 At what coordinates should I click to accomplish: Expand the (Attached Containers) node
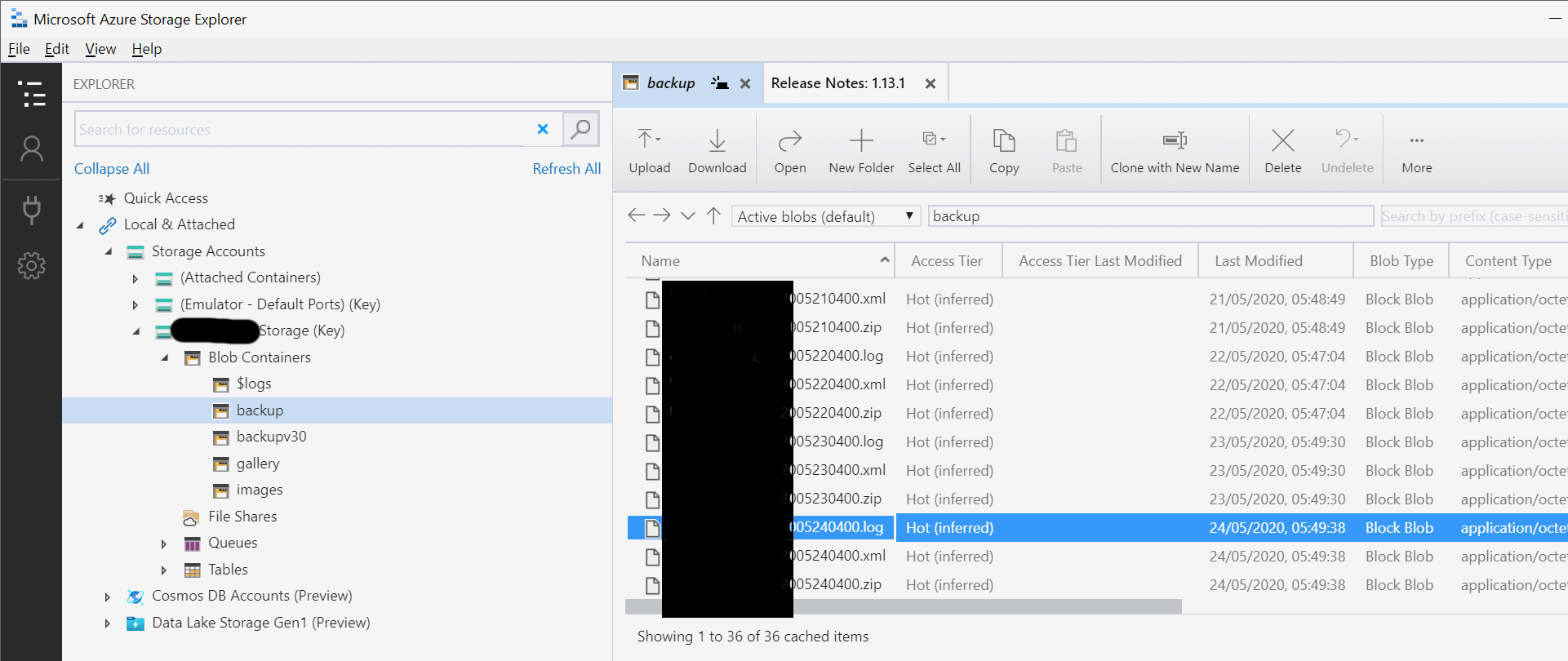tap(135, 279)
